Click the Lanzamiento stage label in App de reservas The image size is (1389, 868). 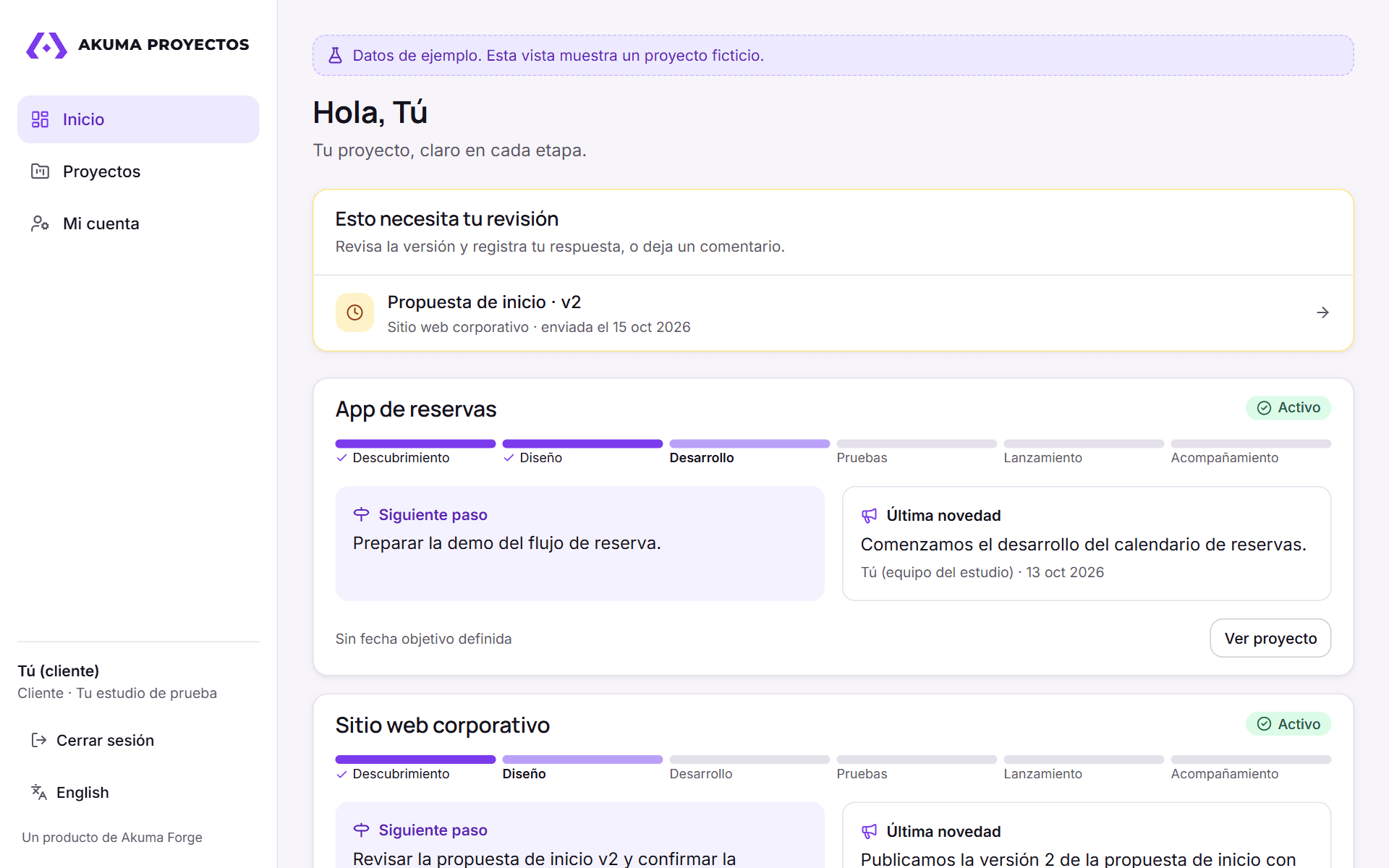[x=1042, y=458]
